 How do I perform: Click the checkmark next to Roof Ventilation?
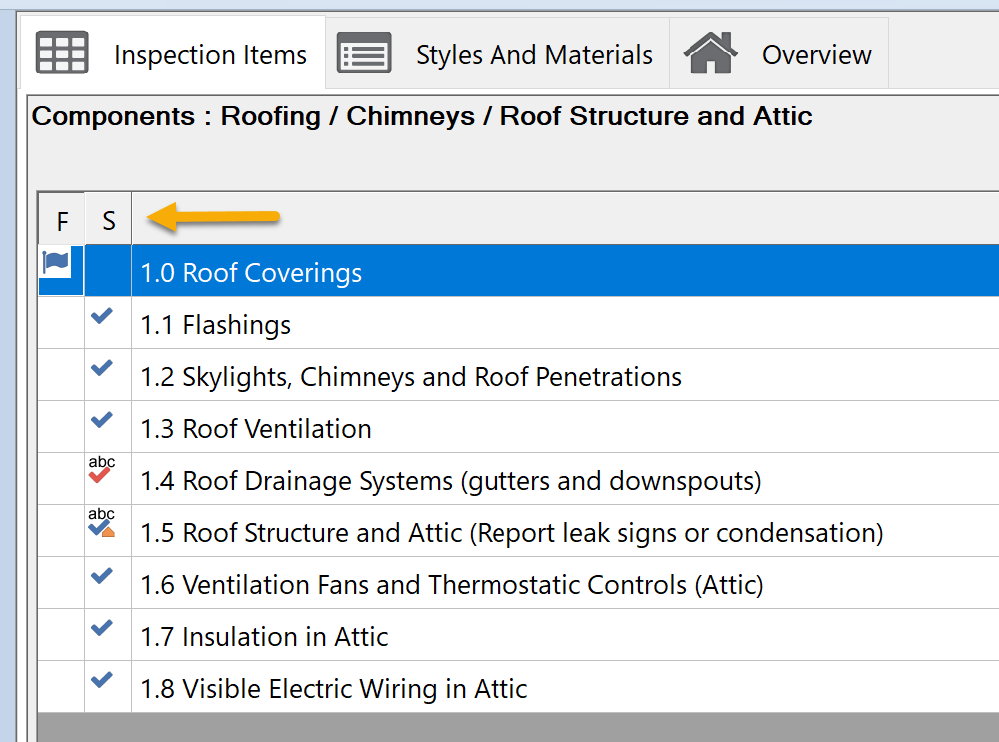(x=102, y=420)
